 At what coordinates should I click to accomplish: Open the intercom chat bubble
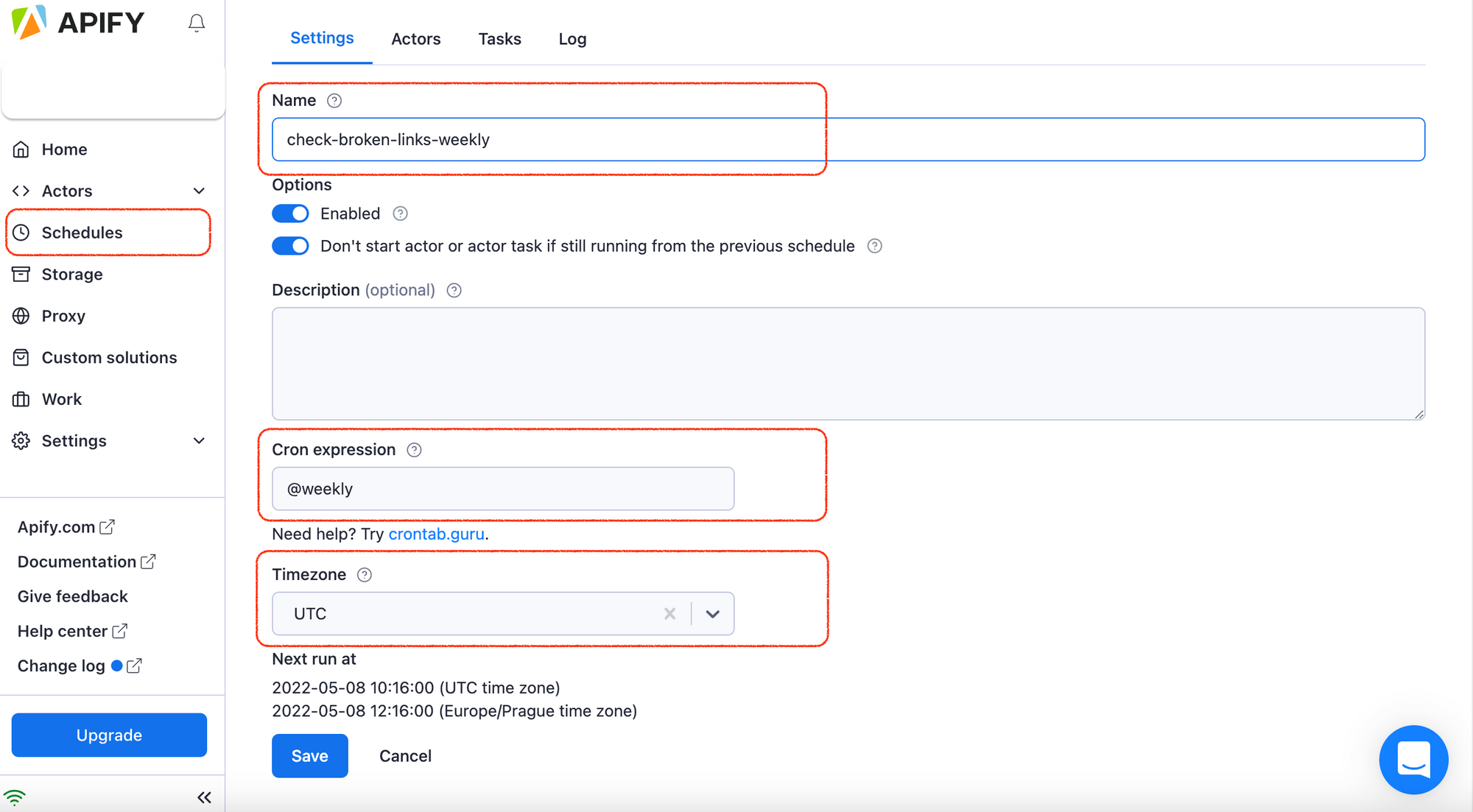(x=1413, y=759)
